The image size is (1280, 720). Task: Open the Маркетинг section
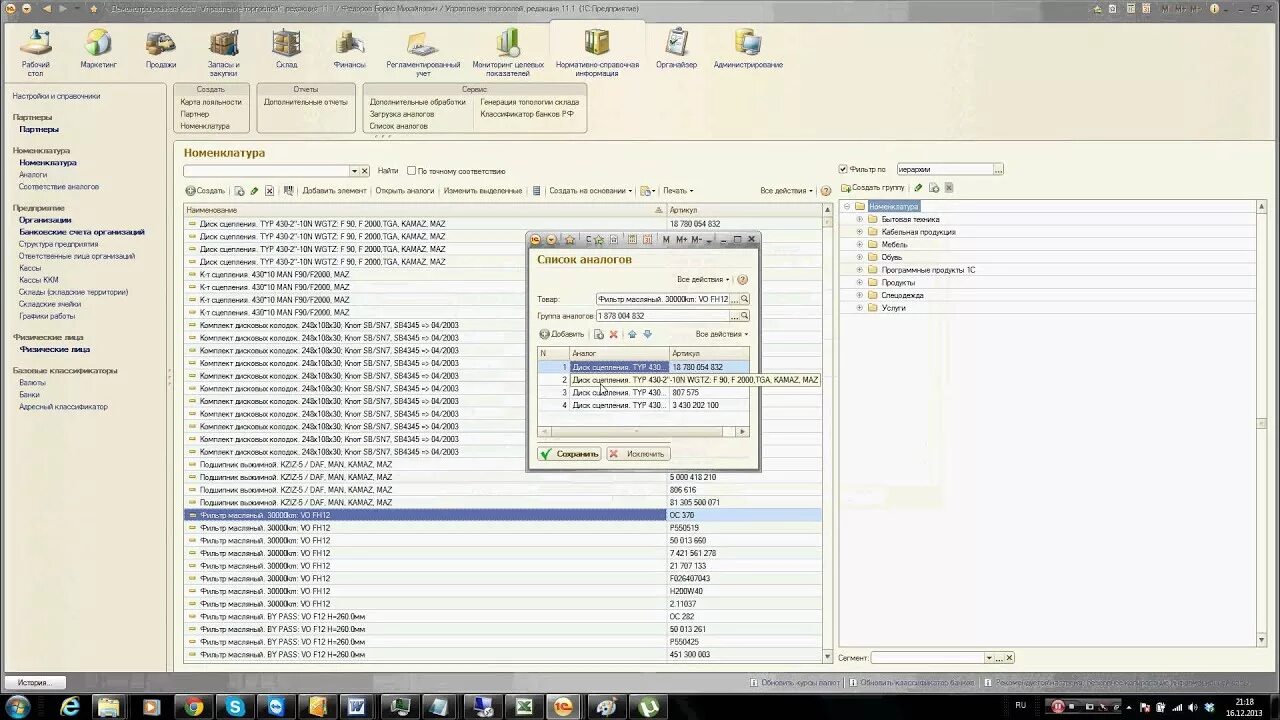(x=98, y=49)
